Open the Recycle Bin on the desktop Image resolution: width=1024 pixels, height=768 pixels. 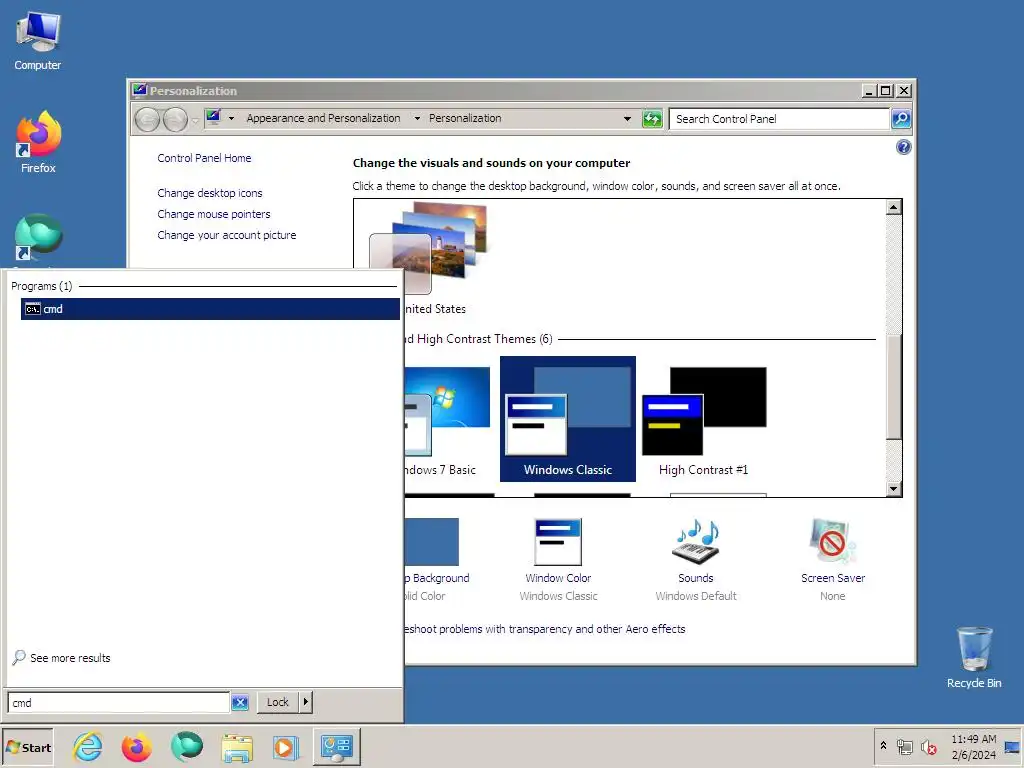(974, 657)
